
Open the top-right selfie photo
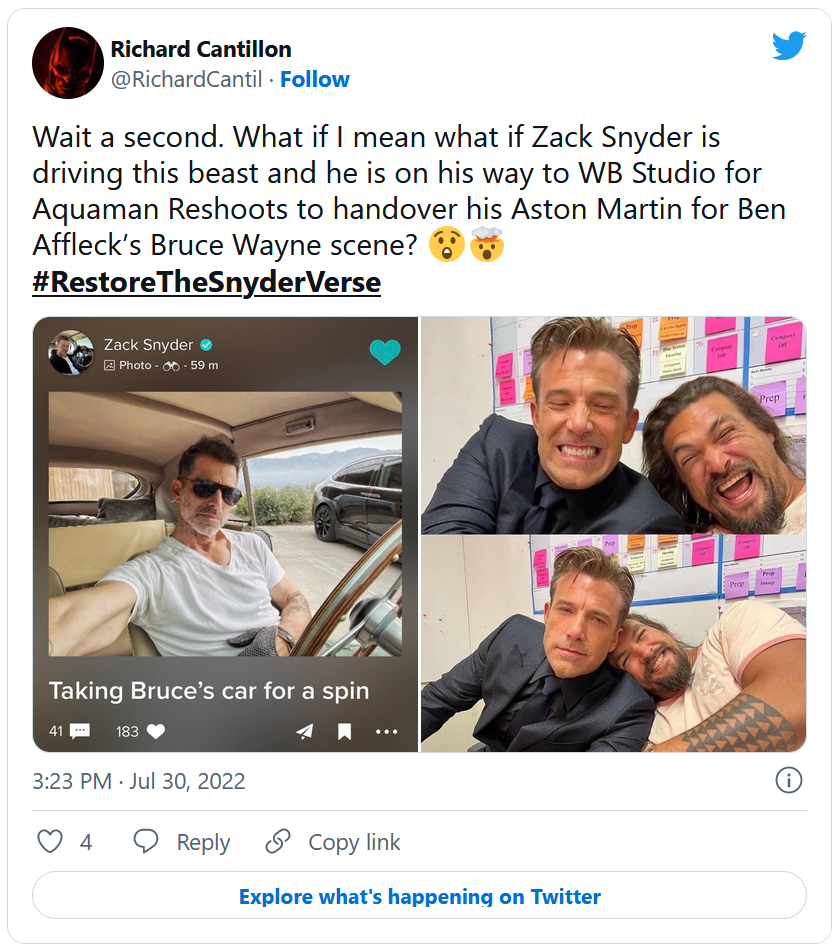(x=612, y=425)
